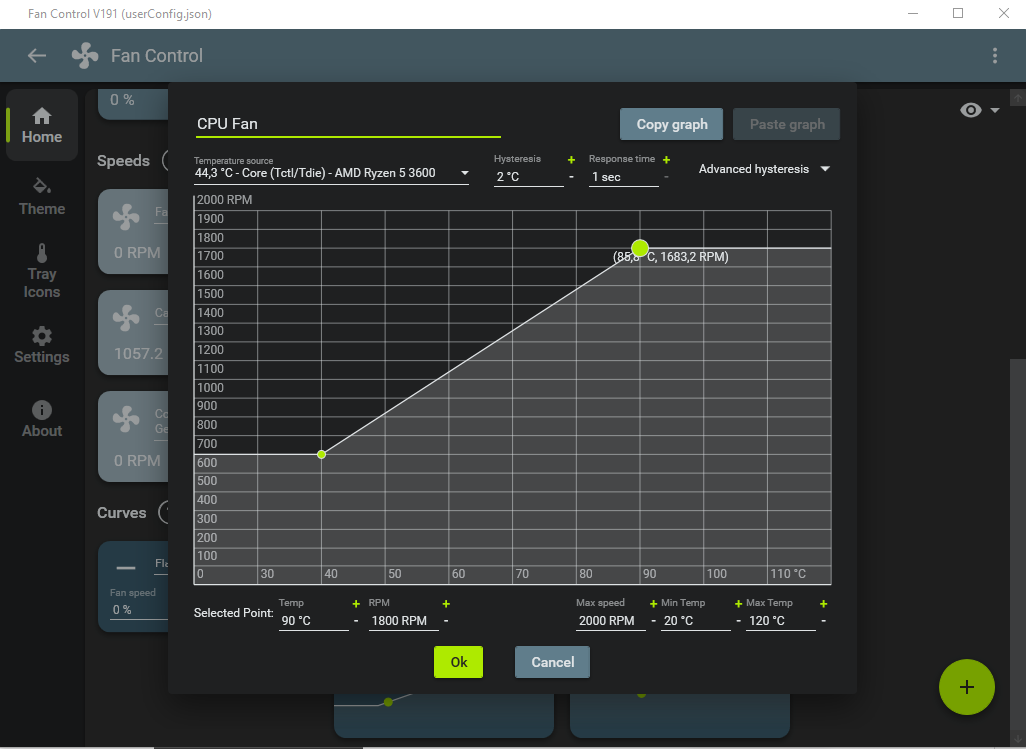Viewport: 1026px width, 749px height.
Task: Click the 1057.2 speed value
Action: coord(138,354)
